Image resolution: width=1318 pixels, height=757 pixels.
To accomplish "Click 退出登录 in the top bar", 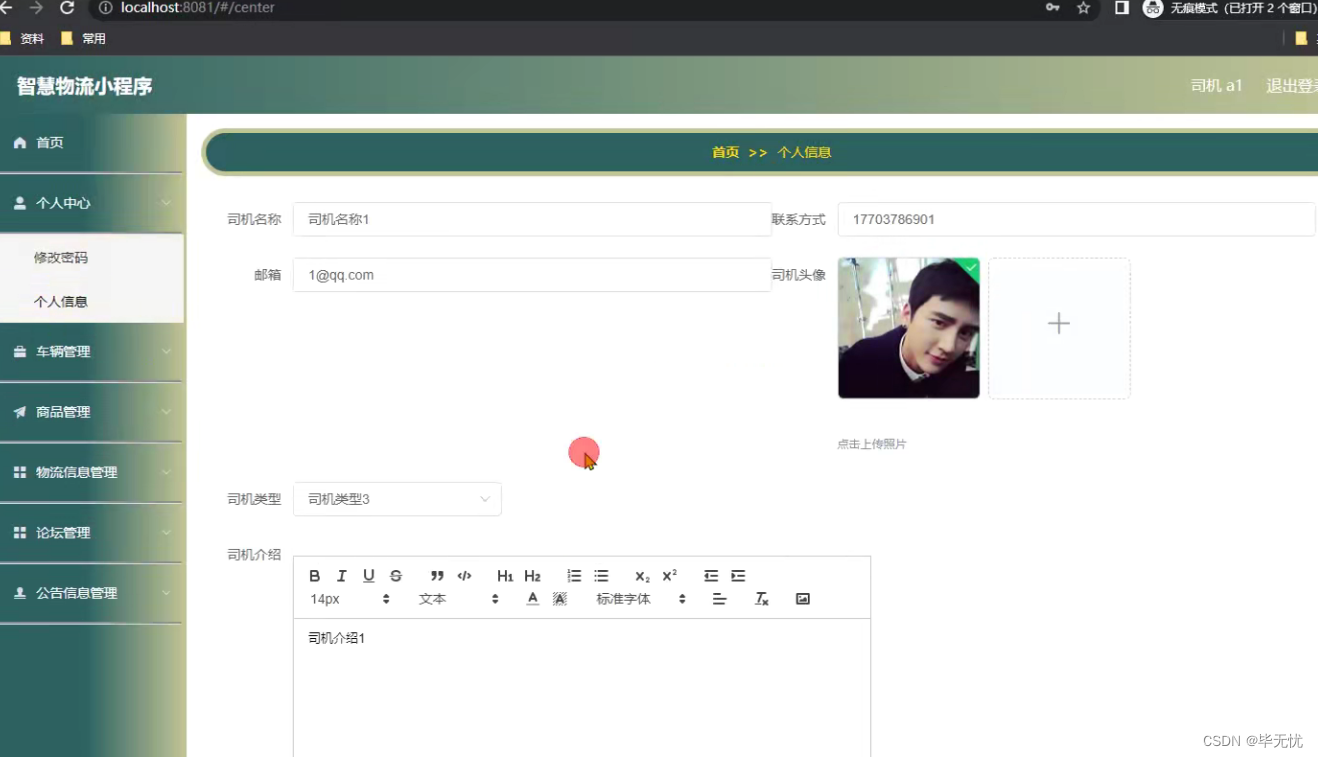I will point(1291,86).
